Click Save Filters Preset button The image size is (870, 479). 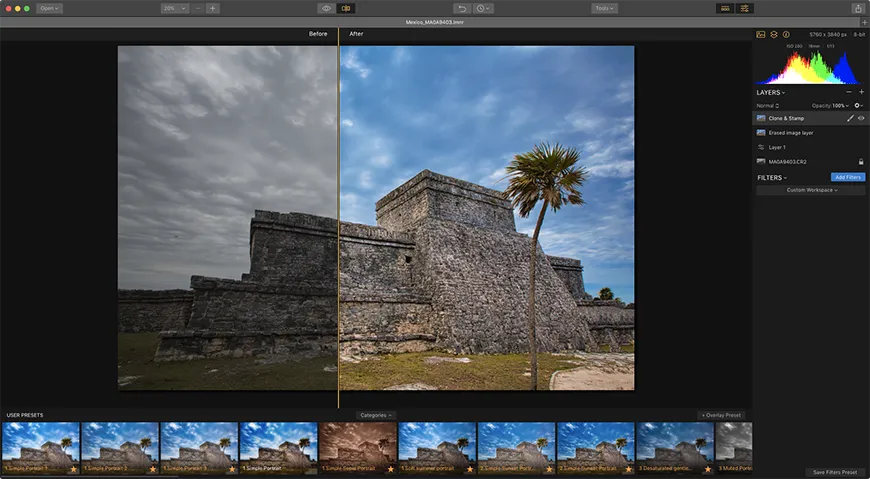tap(834, 472)
